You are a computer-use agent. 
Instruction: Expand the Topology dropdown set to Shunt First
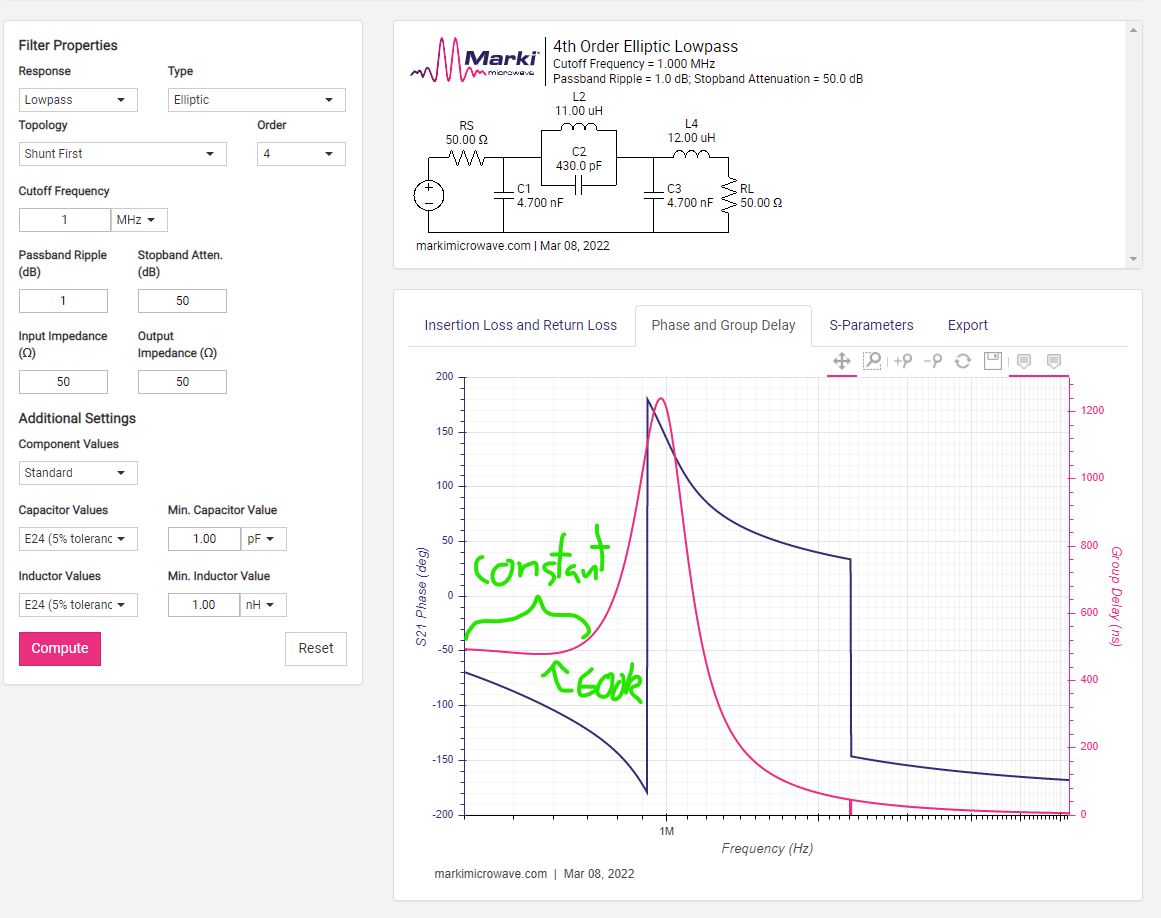click(122, 154)
